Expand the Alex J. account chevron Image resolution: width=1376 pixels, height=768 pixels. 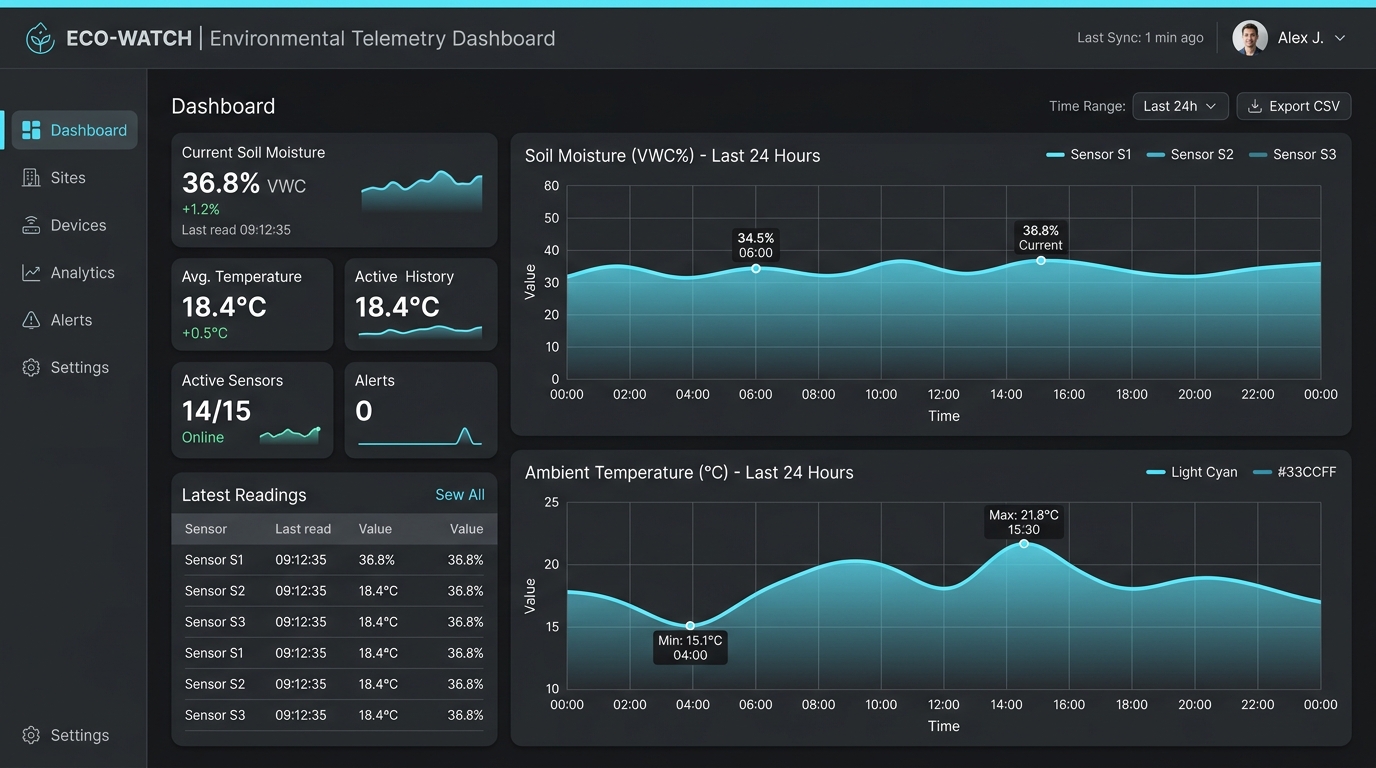(1340, 38)
